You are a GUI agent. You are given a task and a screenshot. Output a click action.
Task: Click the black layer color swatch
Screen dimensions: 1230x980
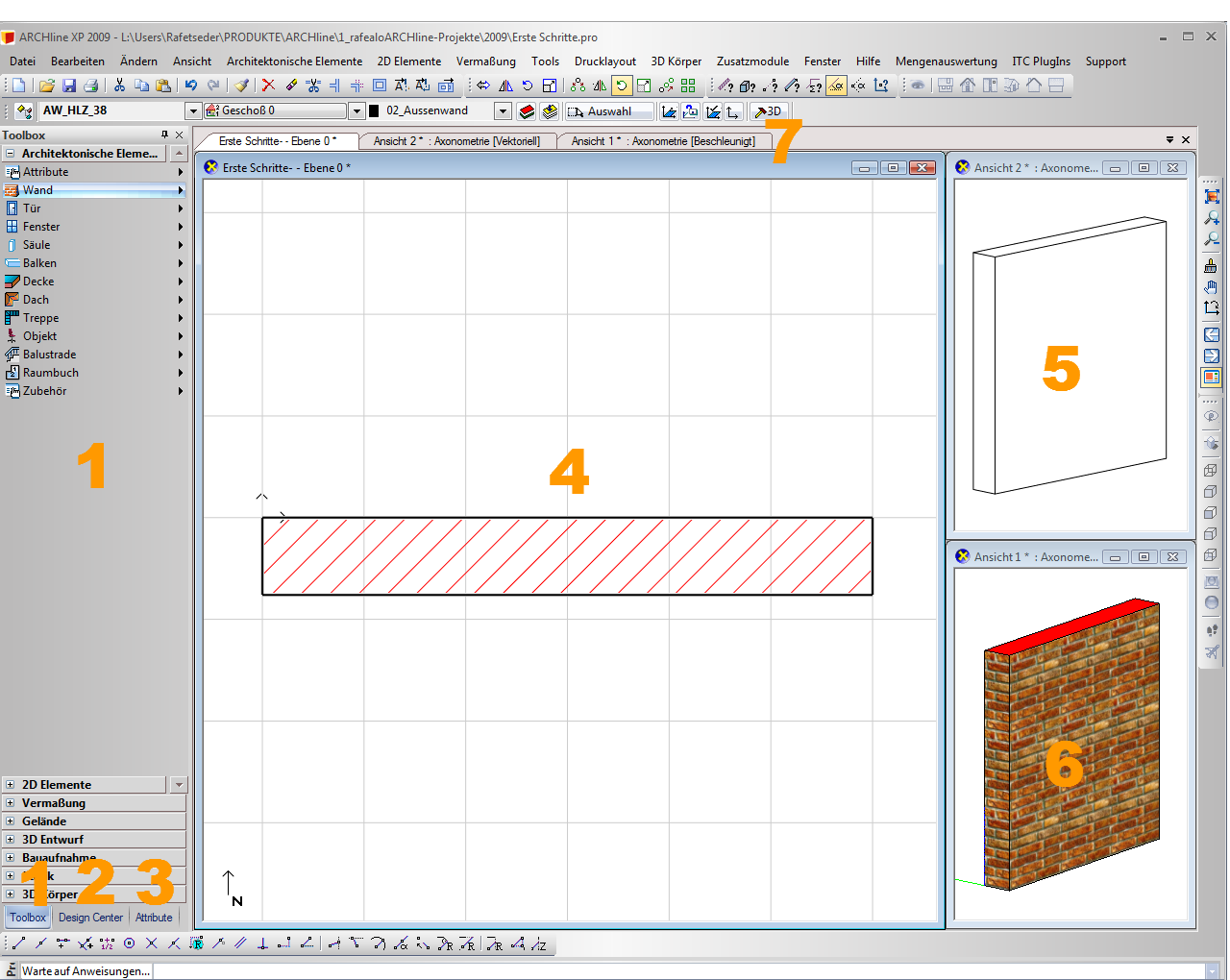[375, 111]
